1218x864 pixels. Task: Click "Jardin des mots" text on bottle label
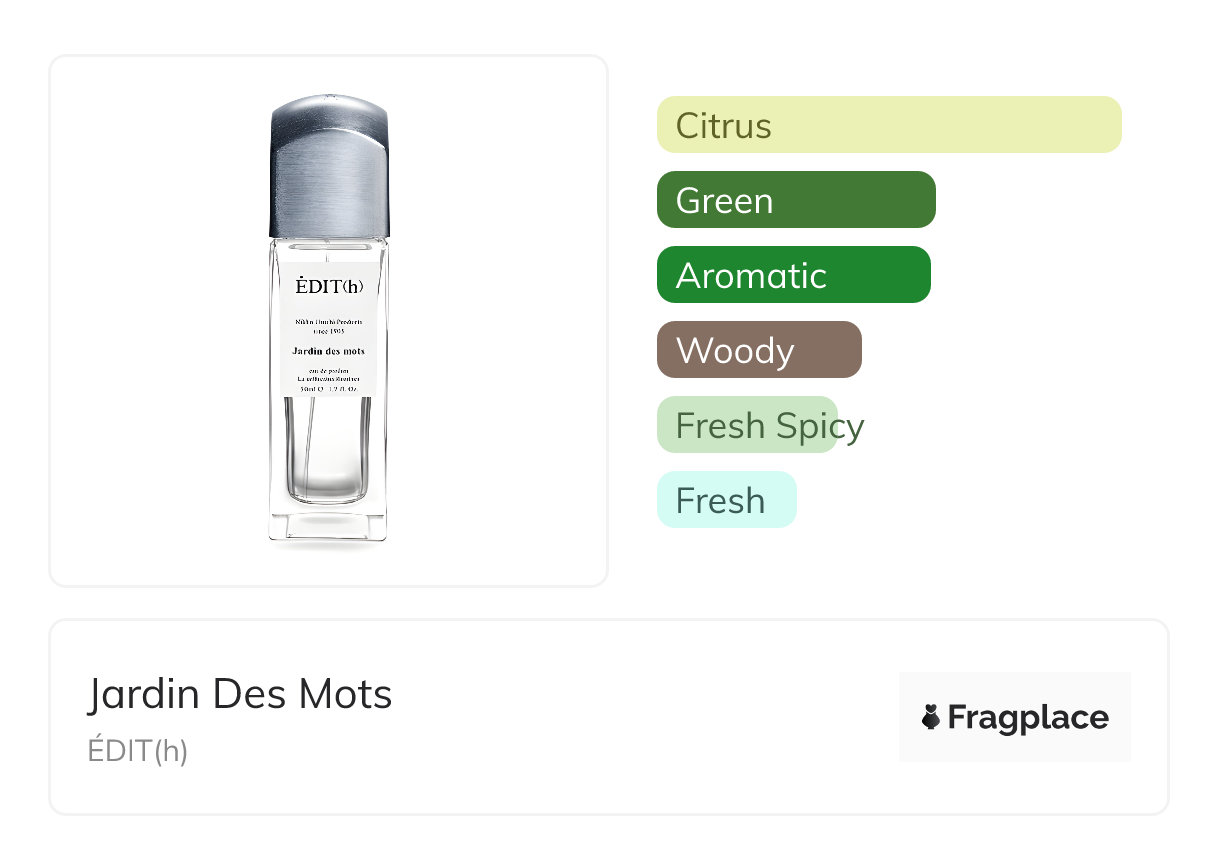329,351
